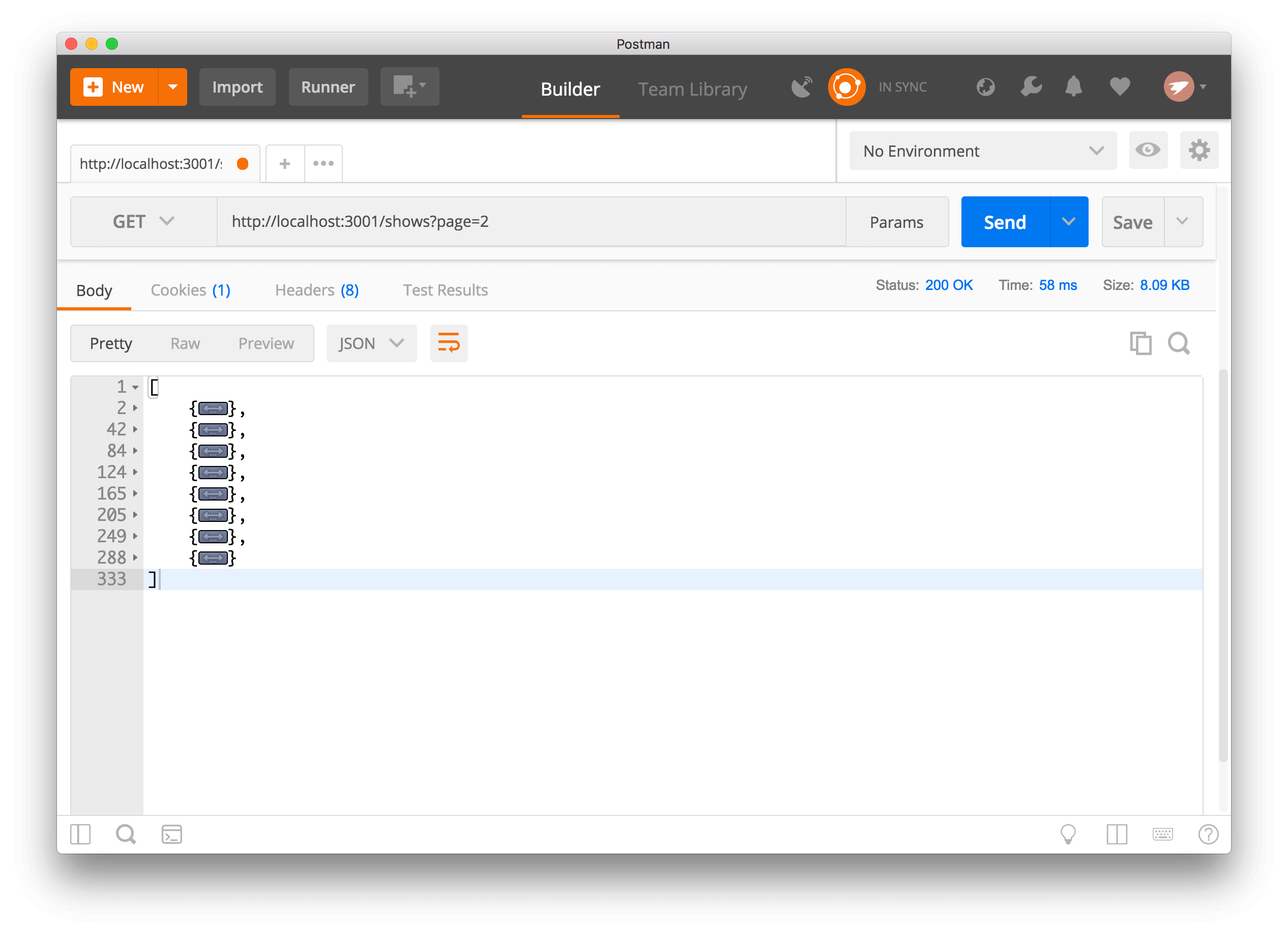Viewport: 1288px width, 935px height.
Task: Open Find in the bottom status bar
Action: click(x=126, y=834)
